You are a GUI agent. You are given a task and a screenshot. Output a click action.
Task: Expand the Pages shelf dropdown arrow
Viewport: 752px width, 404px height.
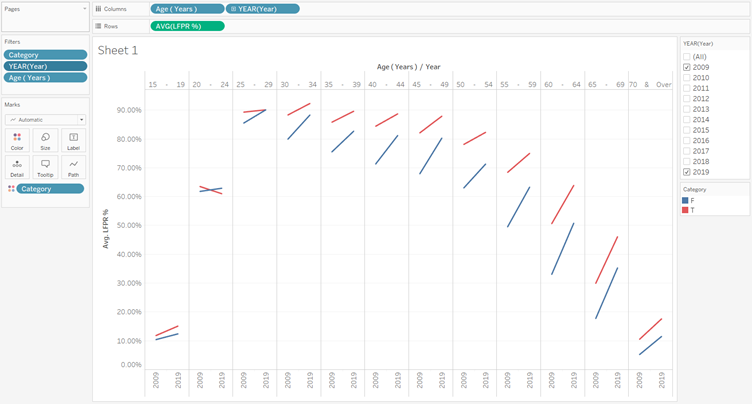pos(84,8)
